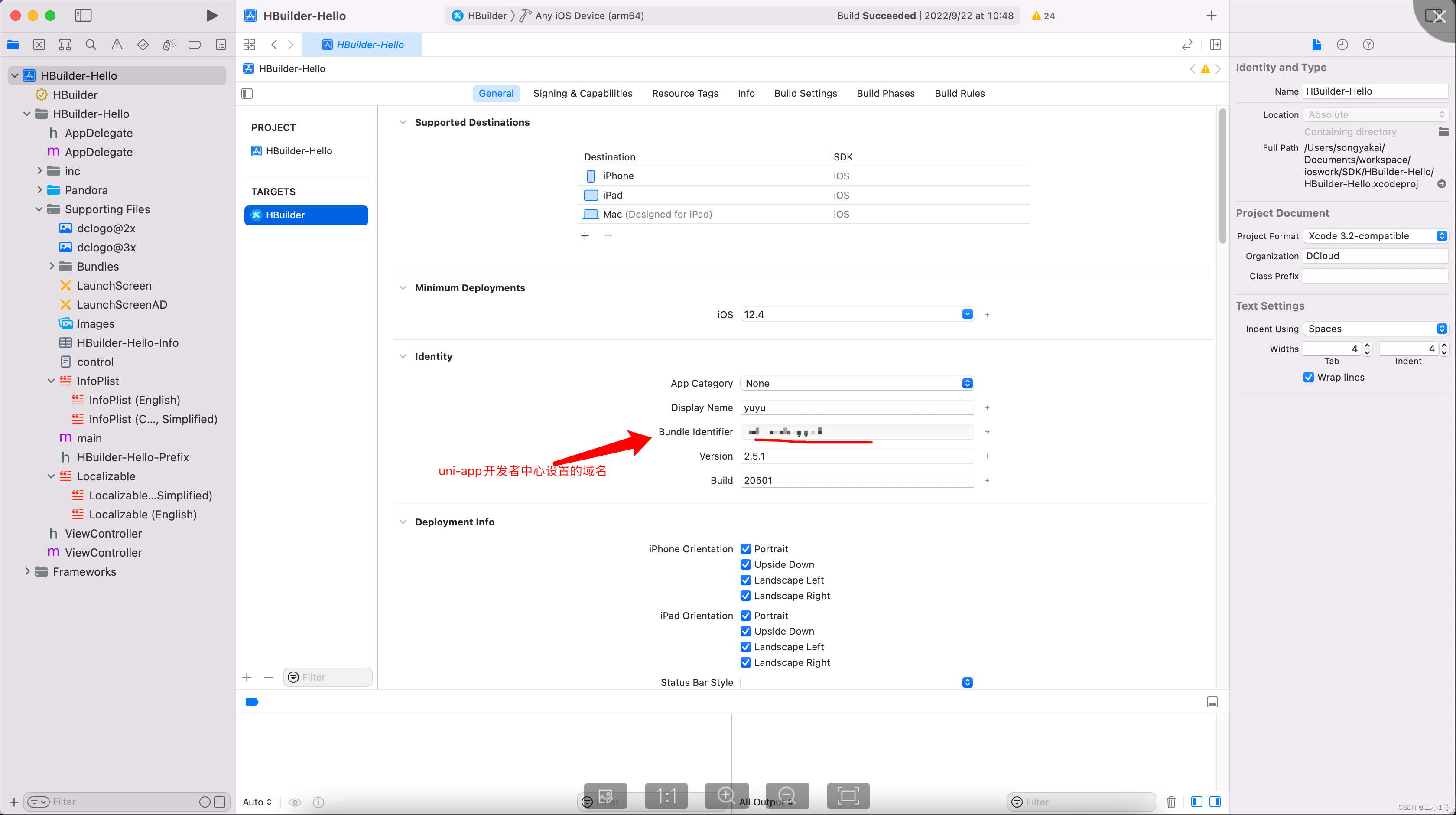Open Status Bar Style dropdown

click(x=857, y=683)
